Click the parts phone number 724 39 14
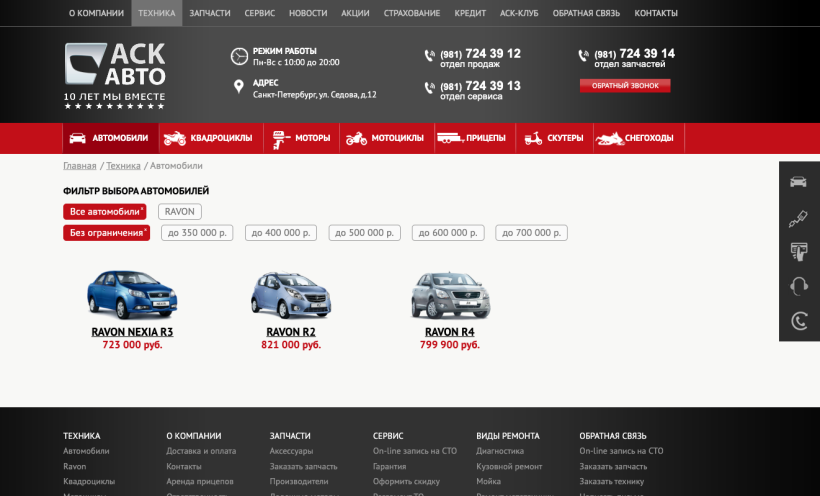 [x=634, y=54]
